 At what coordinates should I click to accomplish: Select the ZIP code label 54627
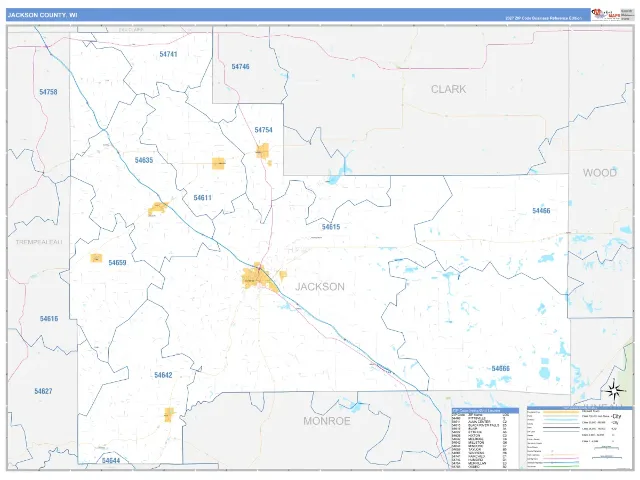tap(43, 391)
